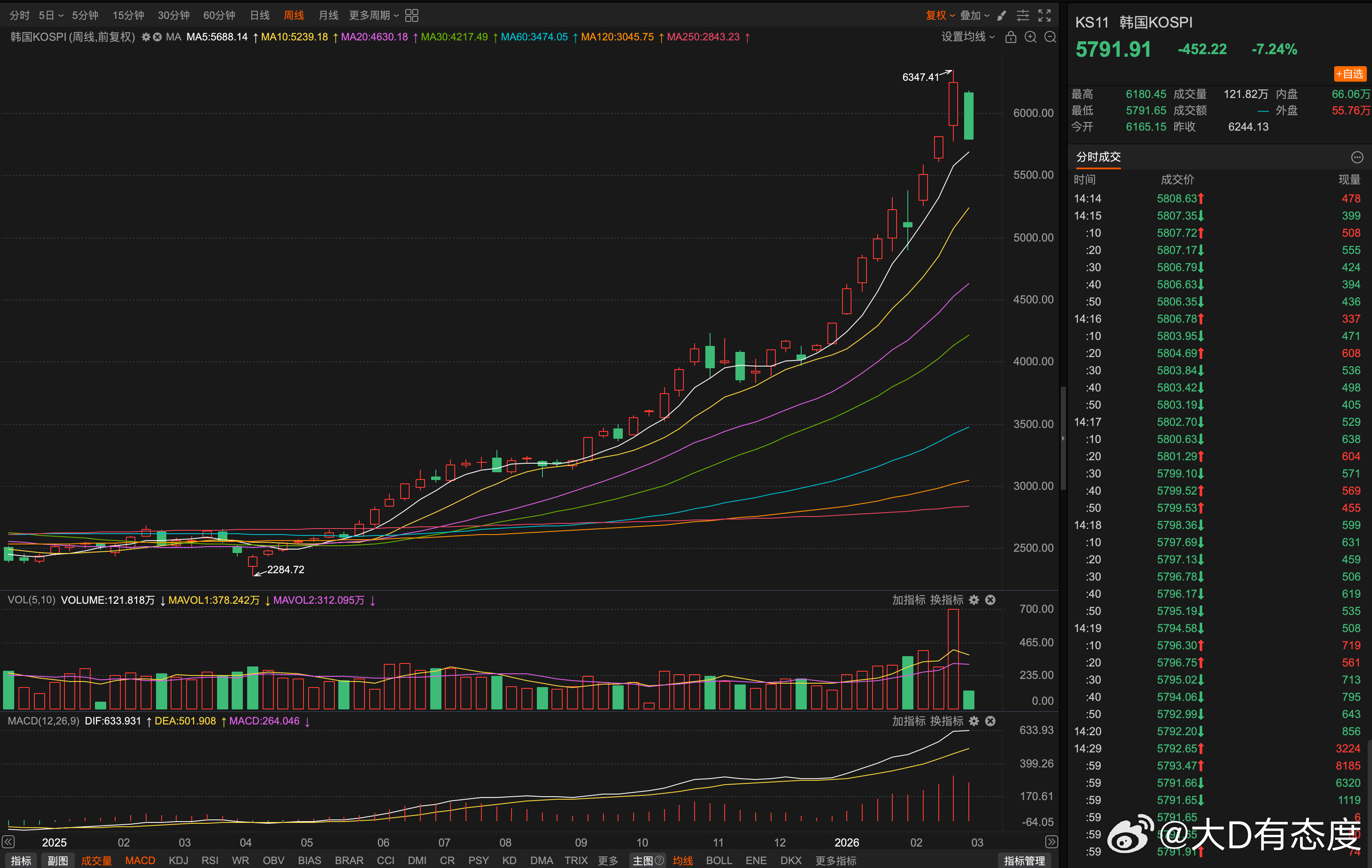Click the chart settings sliders icon

1023,15
